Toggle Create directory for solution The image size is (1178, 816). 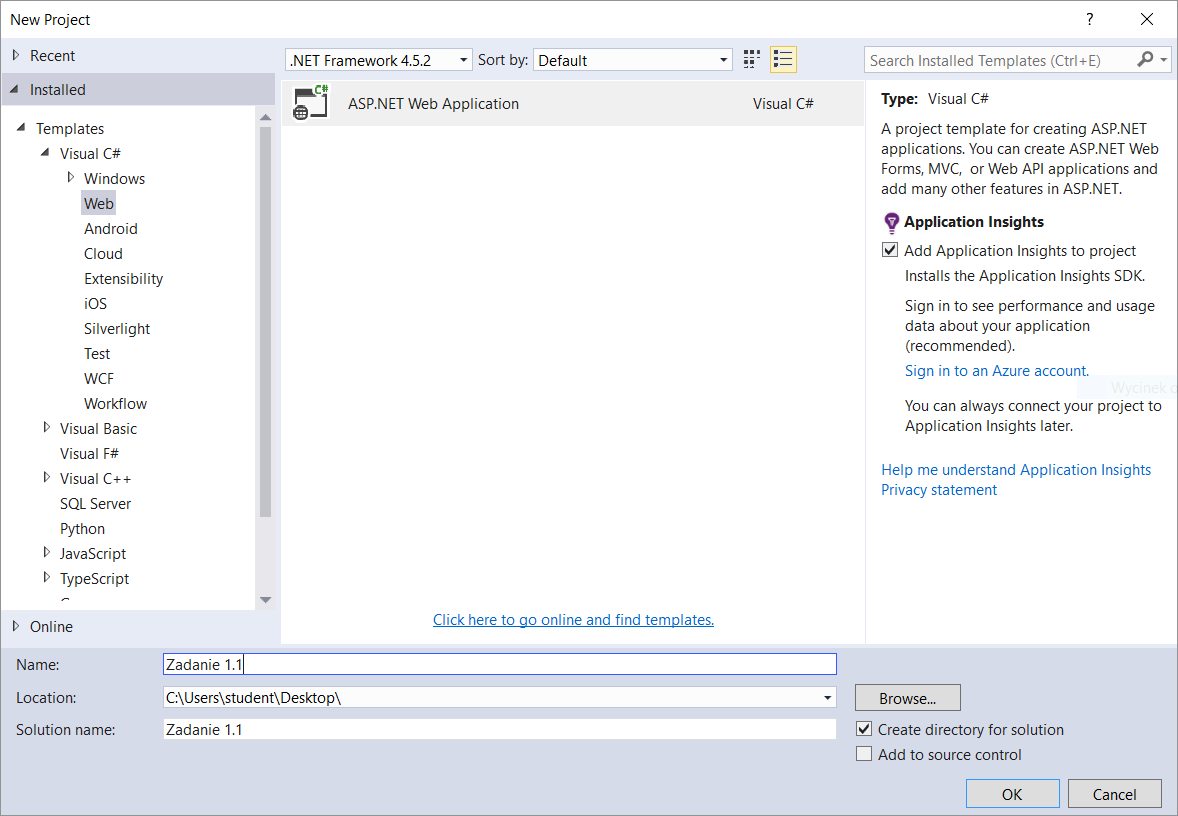pyautogui.click(x=864, y=728)
